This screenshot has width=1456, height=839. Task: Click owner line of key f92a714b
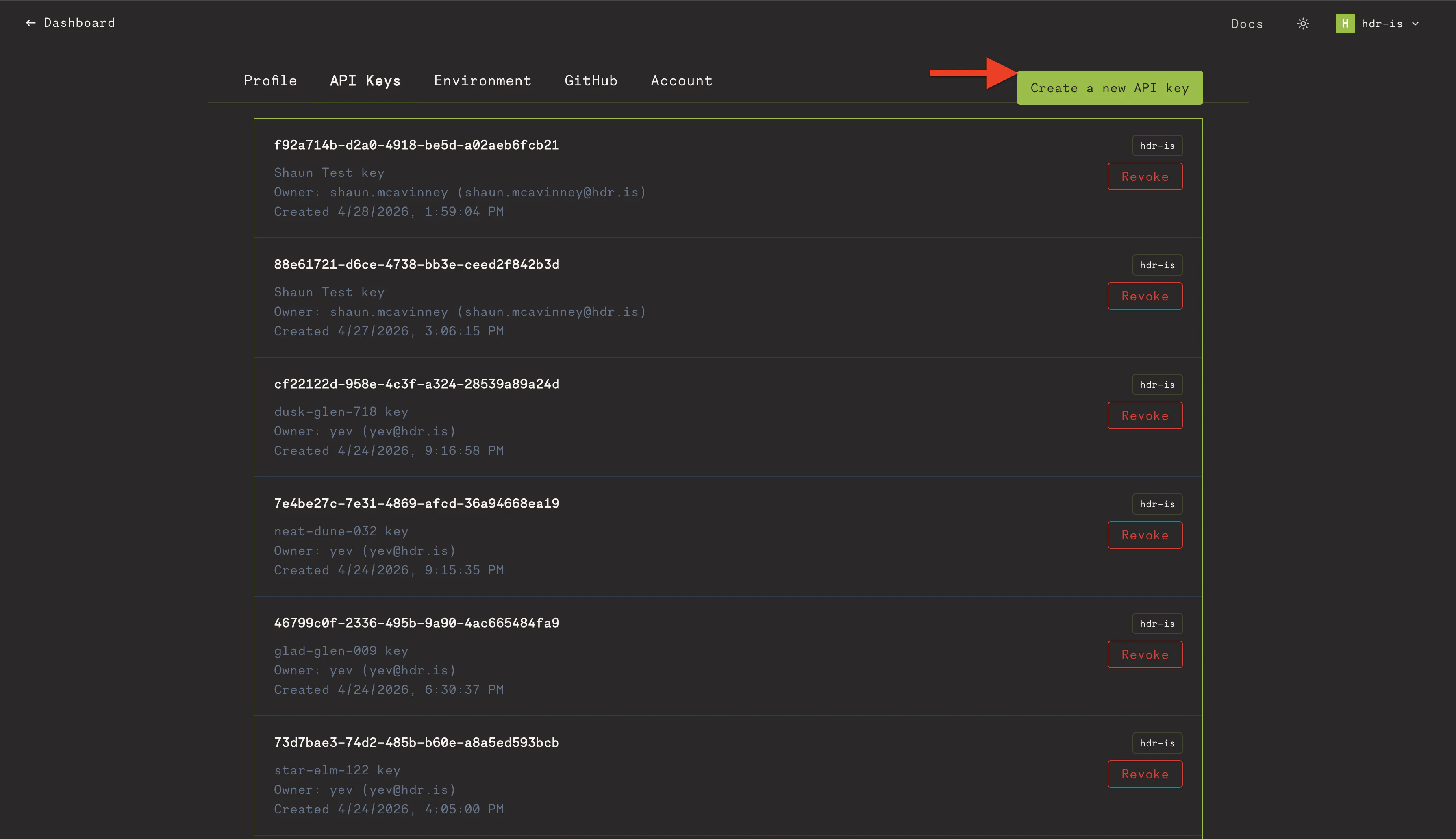pyautogui.click(x=460, y=192)
